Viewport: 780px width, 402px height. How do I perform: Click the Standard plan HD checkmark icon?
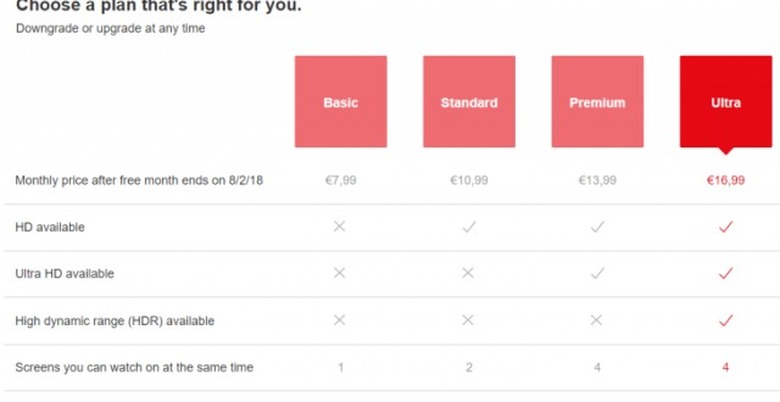pos(469,227)
